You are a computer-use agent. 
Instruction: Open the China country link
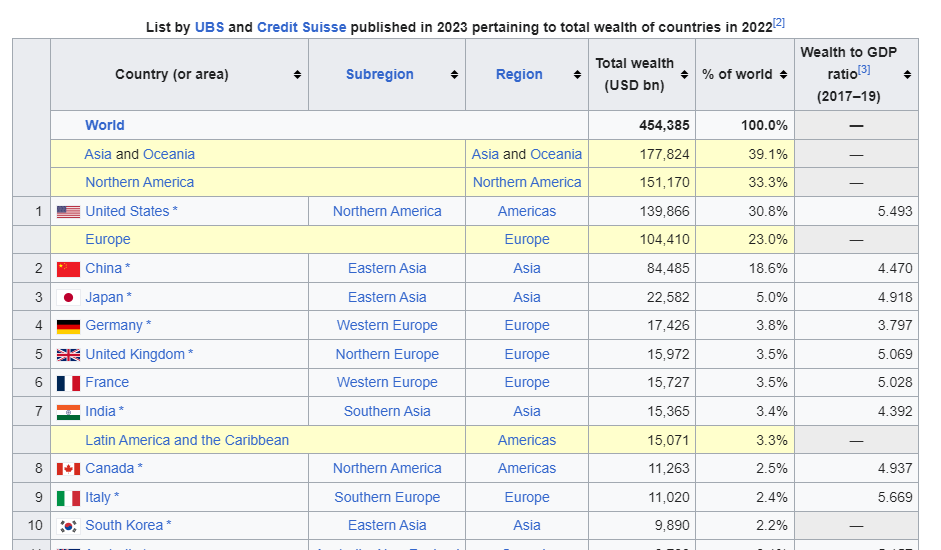103,268
